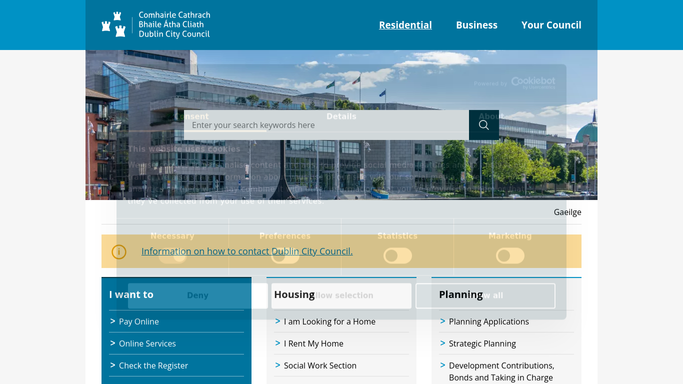Switch to the cookie Details tab
683x384 pixels.
[x=341, y=116]
